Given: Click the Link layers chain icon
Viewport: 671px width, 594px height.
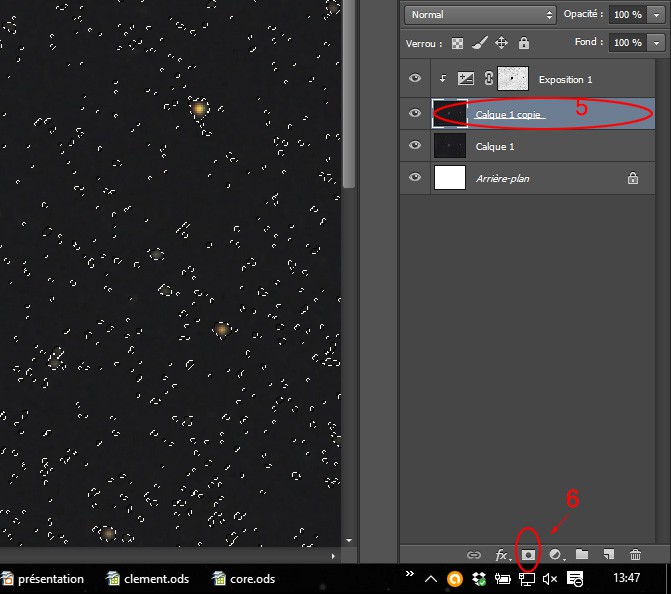Looking at the screenshot, I should pos(474,555).
